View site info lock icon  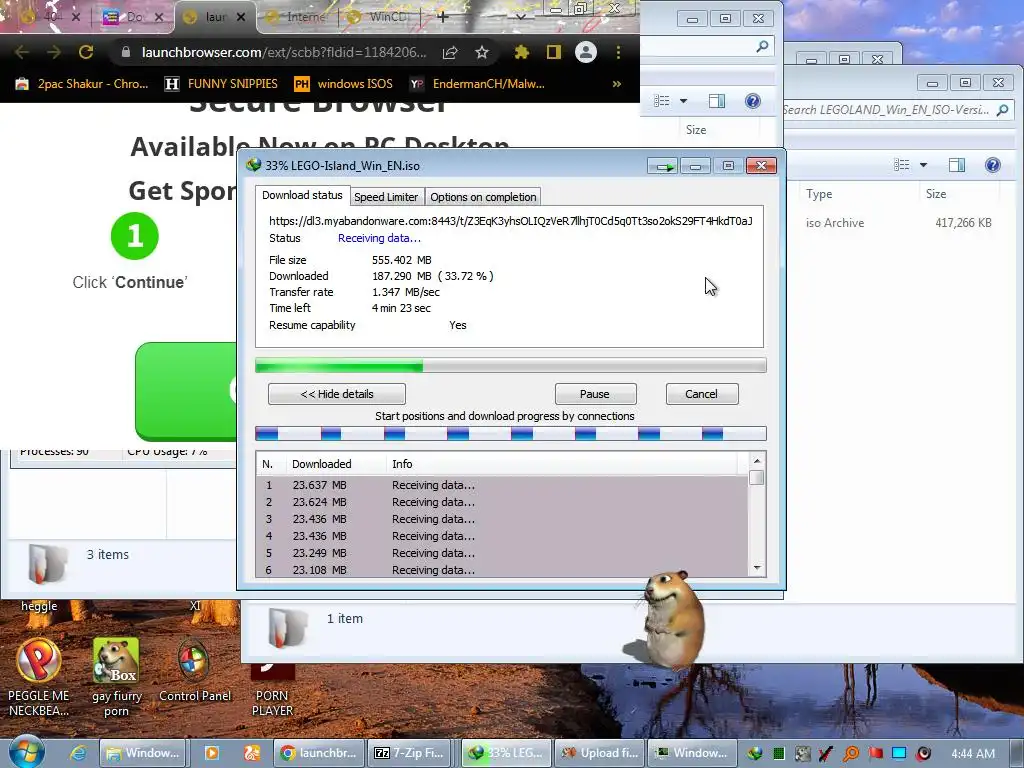point(126,52)
